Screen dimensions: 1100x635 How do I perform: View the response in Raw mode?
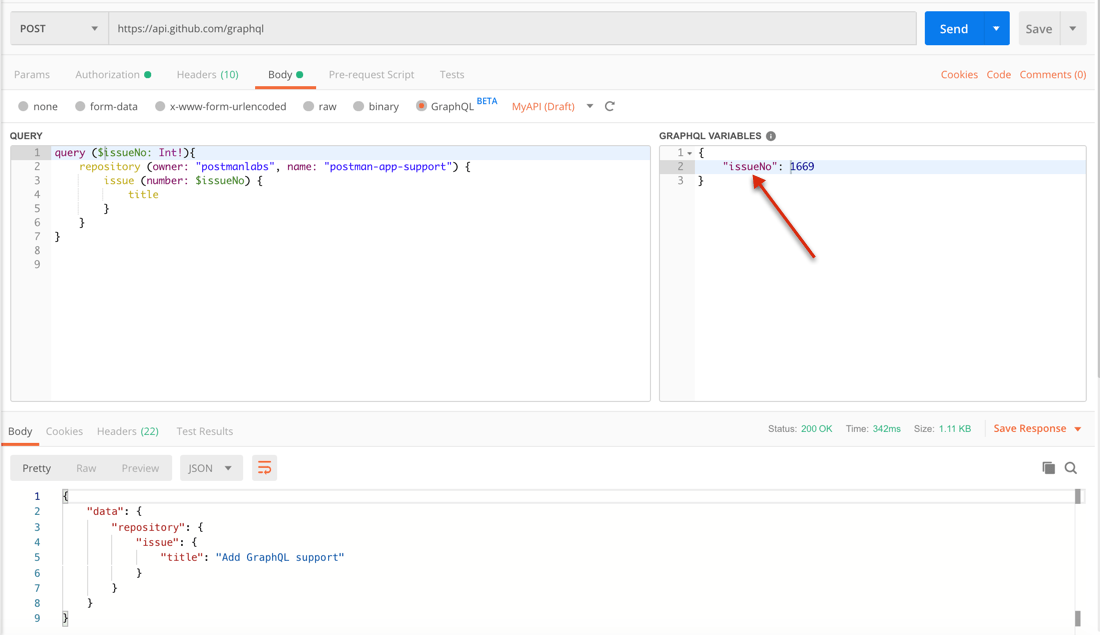click(x=88, y=467)
